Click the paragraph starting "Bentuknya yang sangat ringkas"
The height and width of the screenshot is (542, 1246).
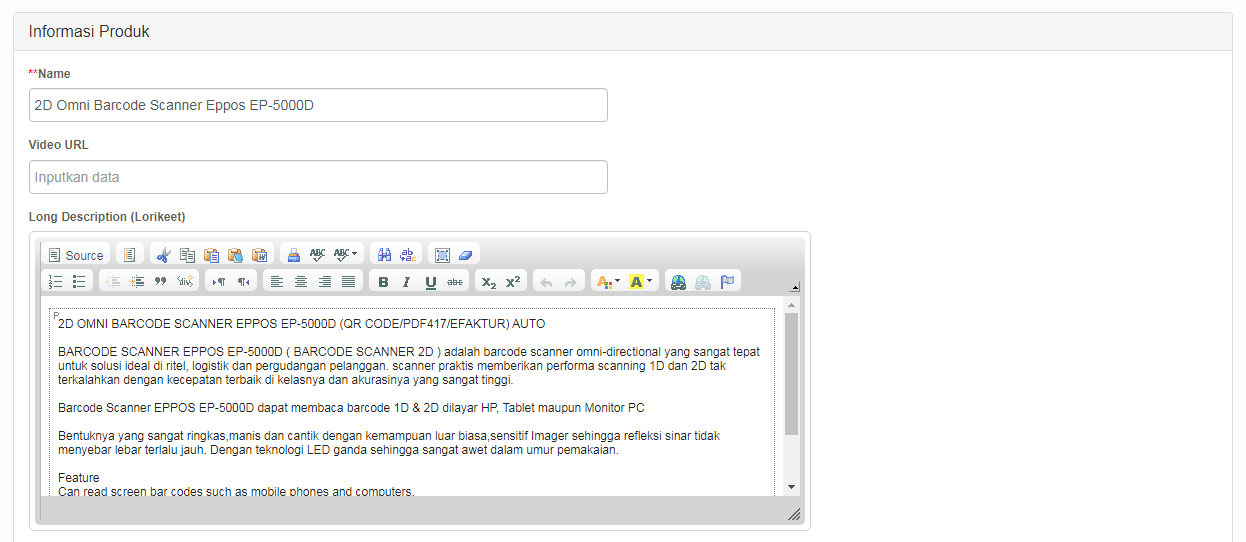pos(389,443)
